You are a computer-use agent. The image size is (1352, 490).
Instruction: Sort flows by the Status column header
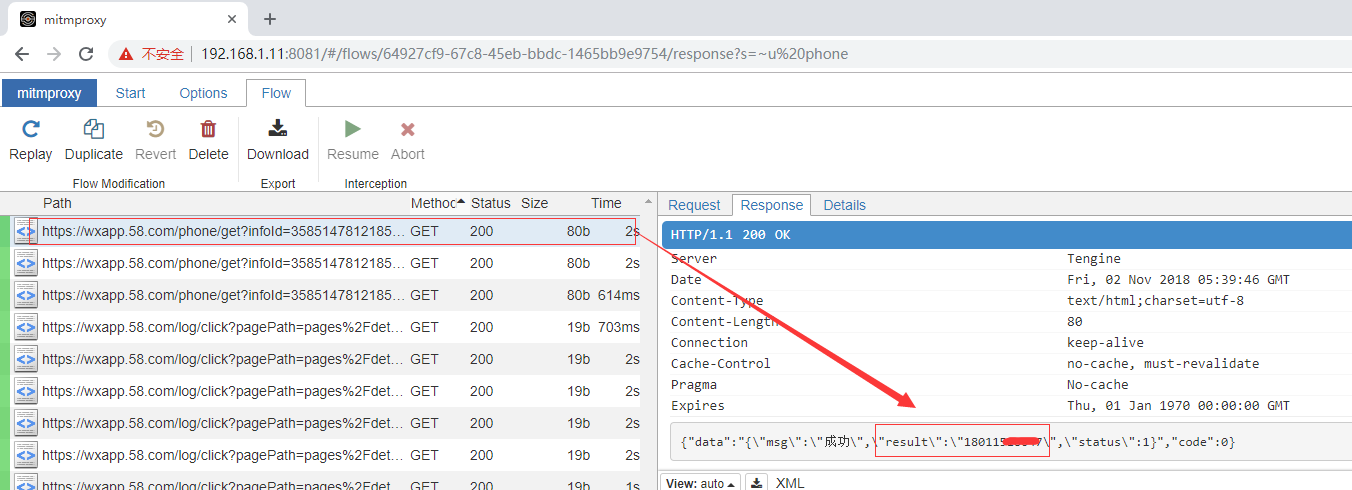click(x=490, y=203)
